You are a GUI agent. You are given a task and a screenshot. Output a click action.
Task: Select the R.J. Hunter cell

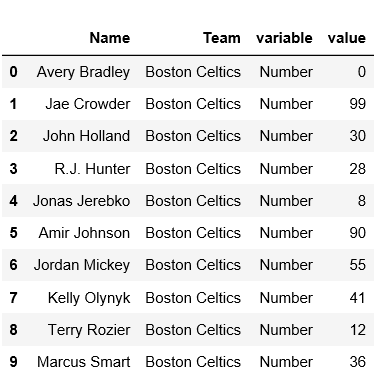(92, 169)
